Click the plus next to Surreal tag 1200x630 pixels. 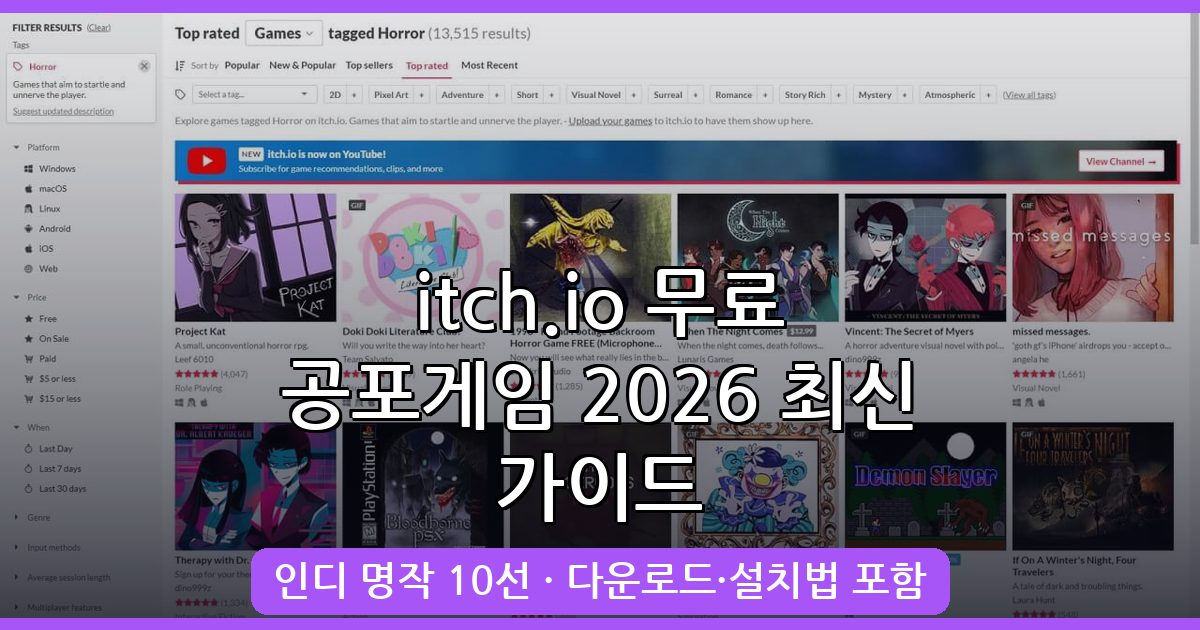pyautogui.click(x=695, y=95)
